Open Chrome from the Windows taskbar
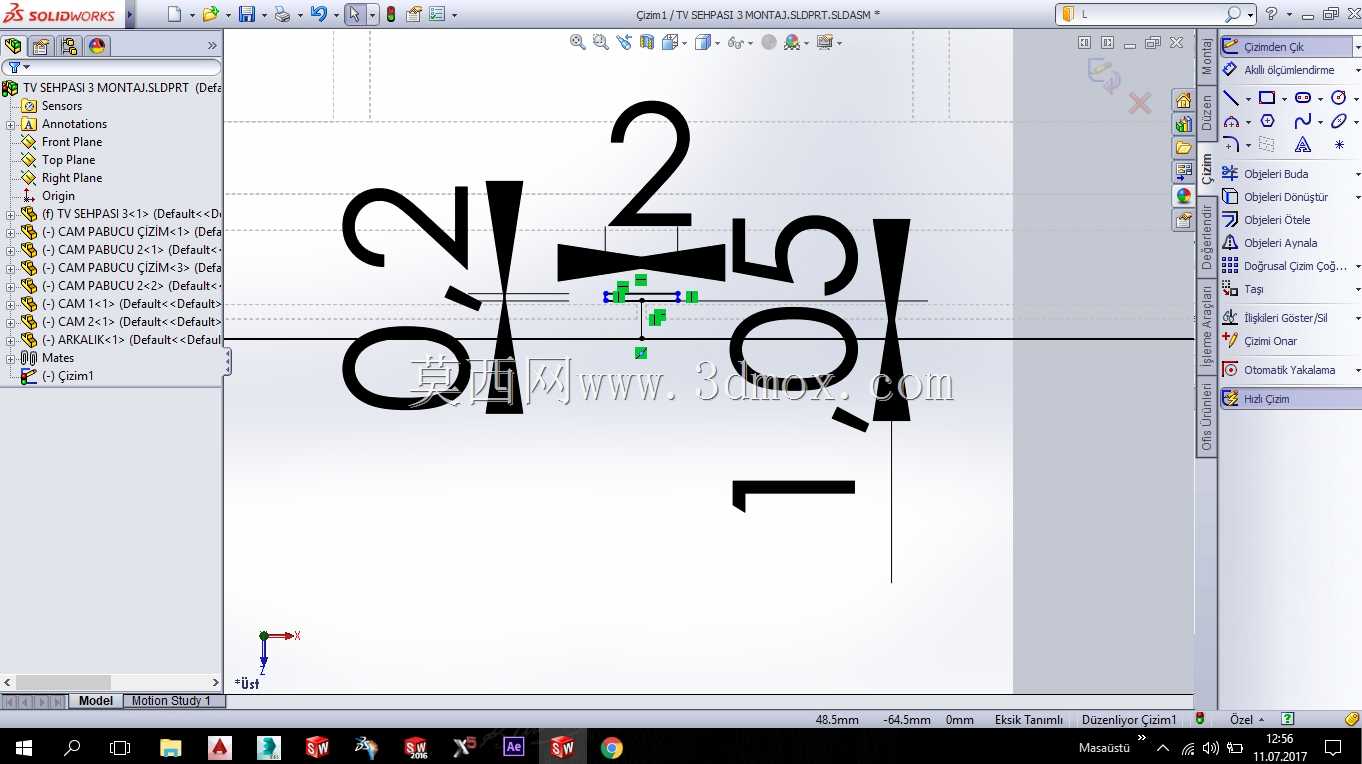 pyautogui.click(x=611, y=747)
